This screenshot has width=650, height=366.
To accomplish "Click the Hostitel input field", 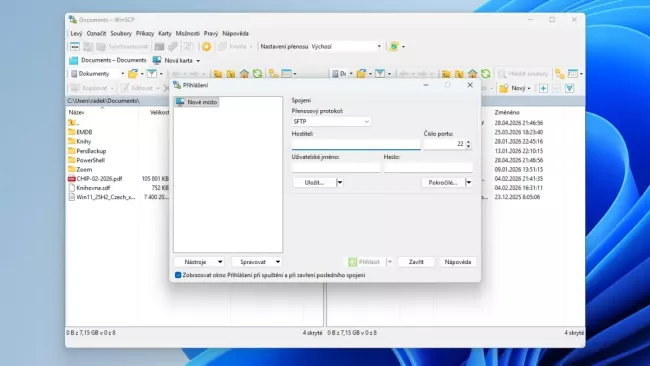I will 356,144.
